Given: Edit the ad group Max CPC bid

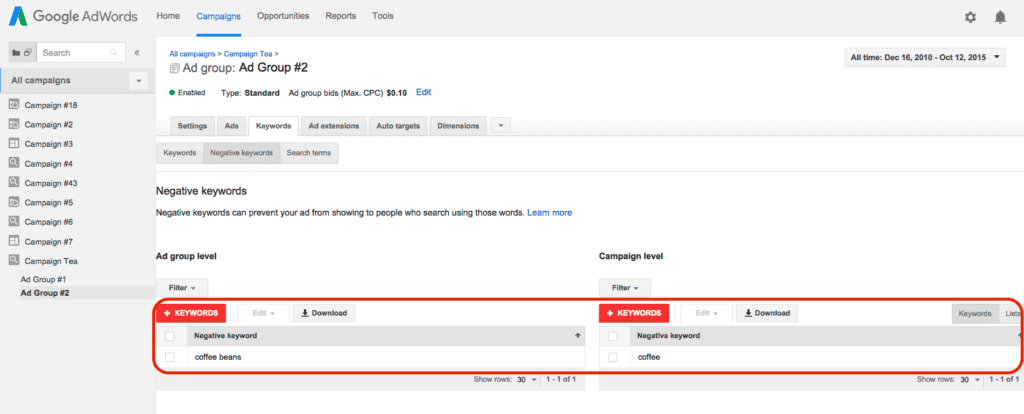Looking at the screenshot, I should 423,92.
